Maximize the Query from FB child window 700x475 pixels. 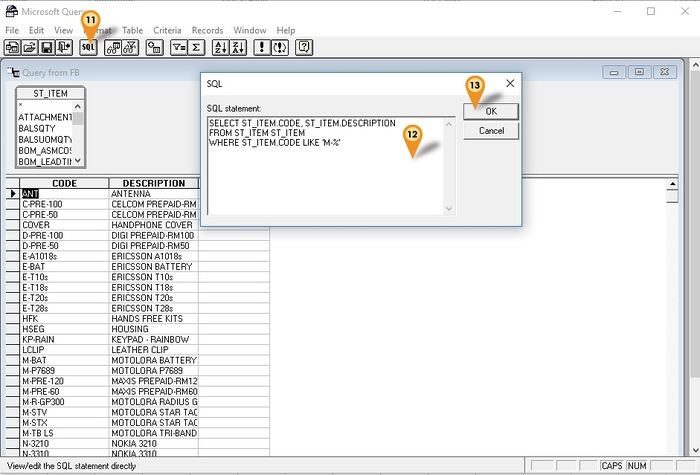click(639, 72)
